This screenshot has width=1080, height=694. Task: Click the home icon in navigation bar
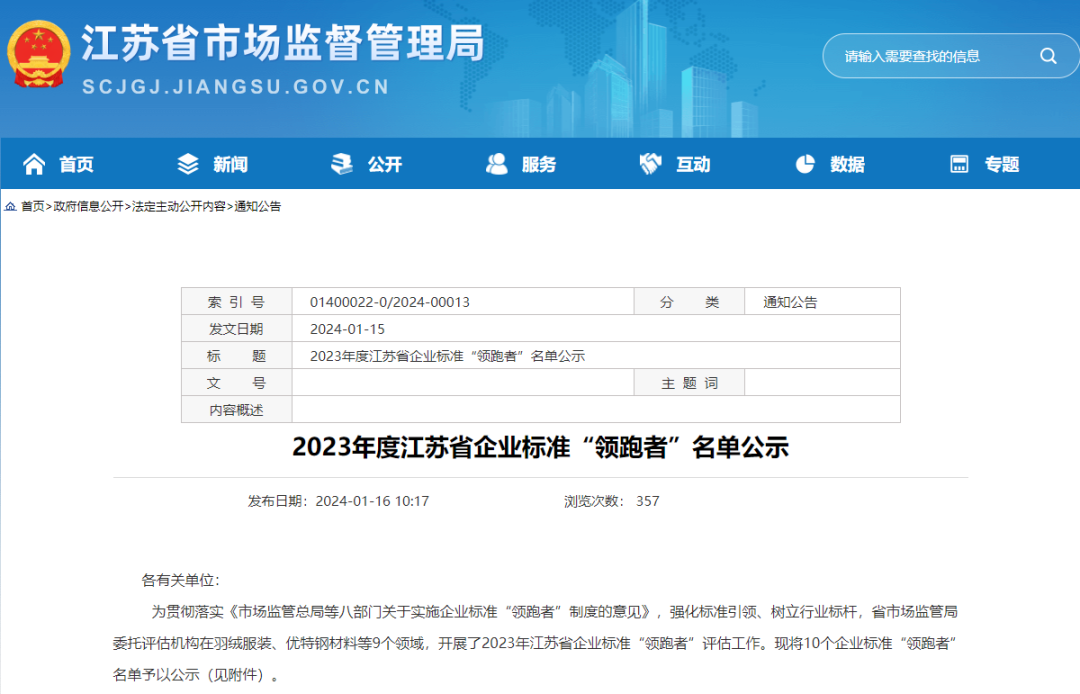[34, 164]
